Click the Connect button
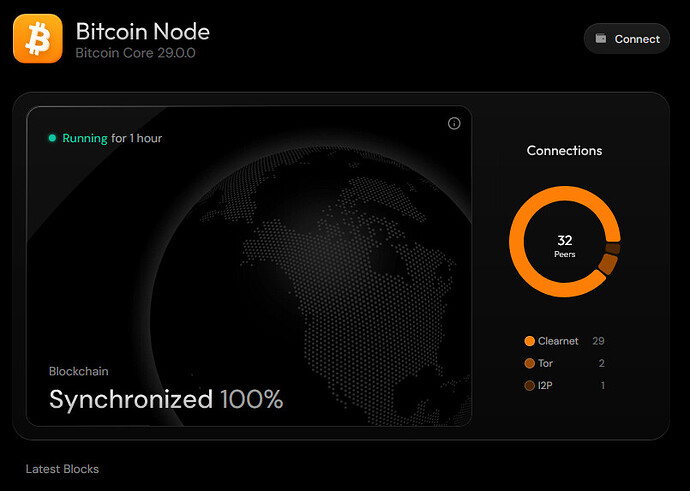 627,39
